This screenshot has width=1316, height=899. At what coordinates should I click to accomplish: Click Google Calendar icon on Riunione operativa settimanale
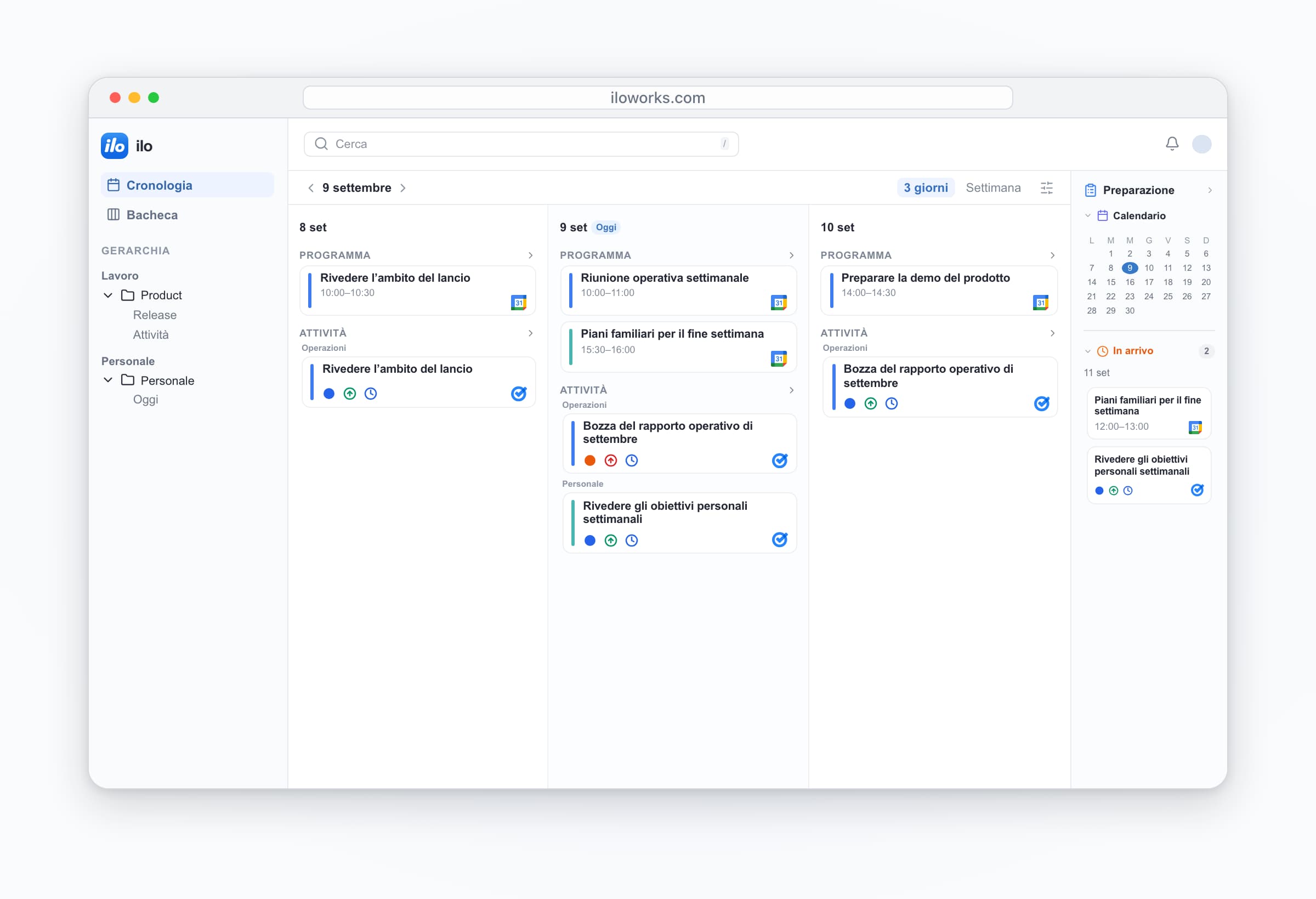coord(779,303)
